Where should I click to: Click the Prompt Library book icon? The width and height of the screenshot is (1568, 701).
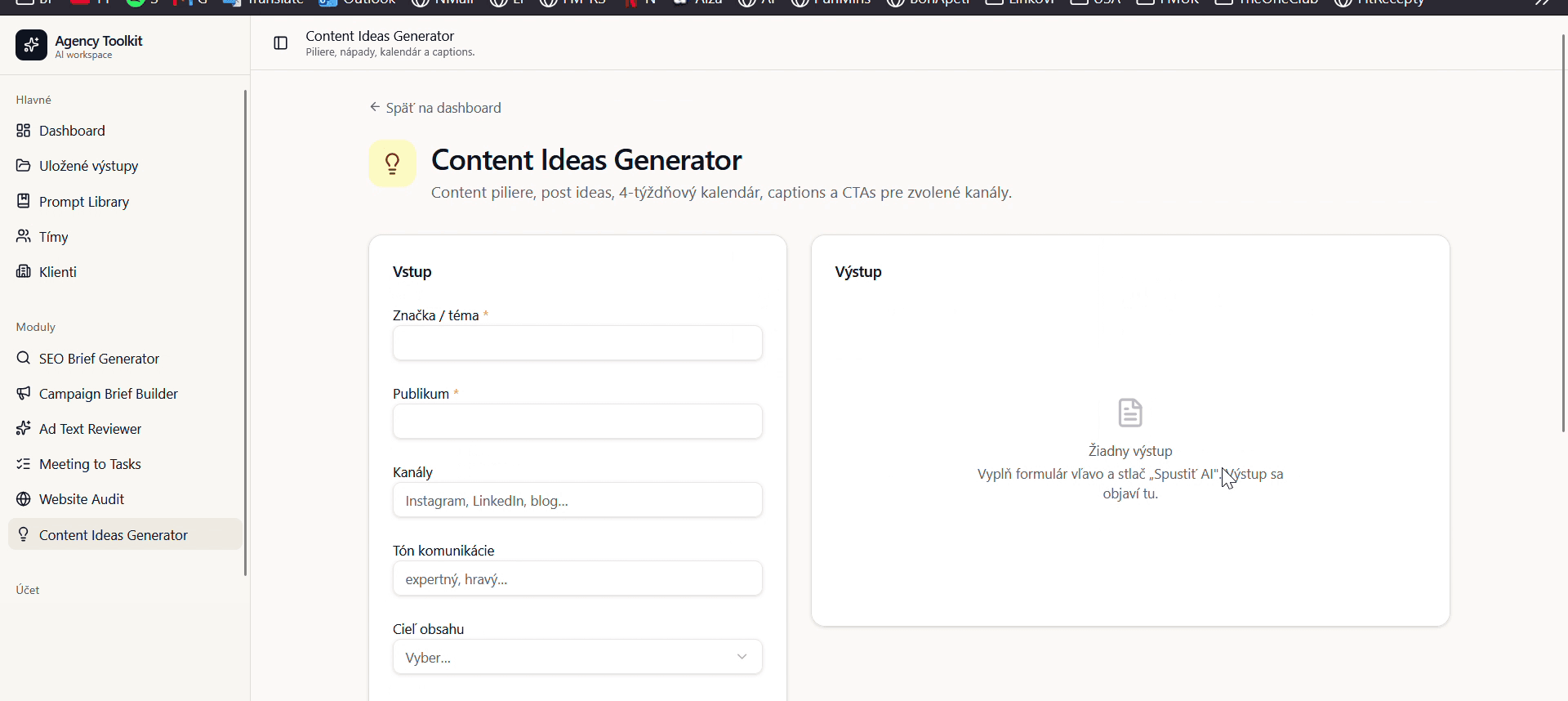click(24, 201)
